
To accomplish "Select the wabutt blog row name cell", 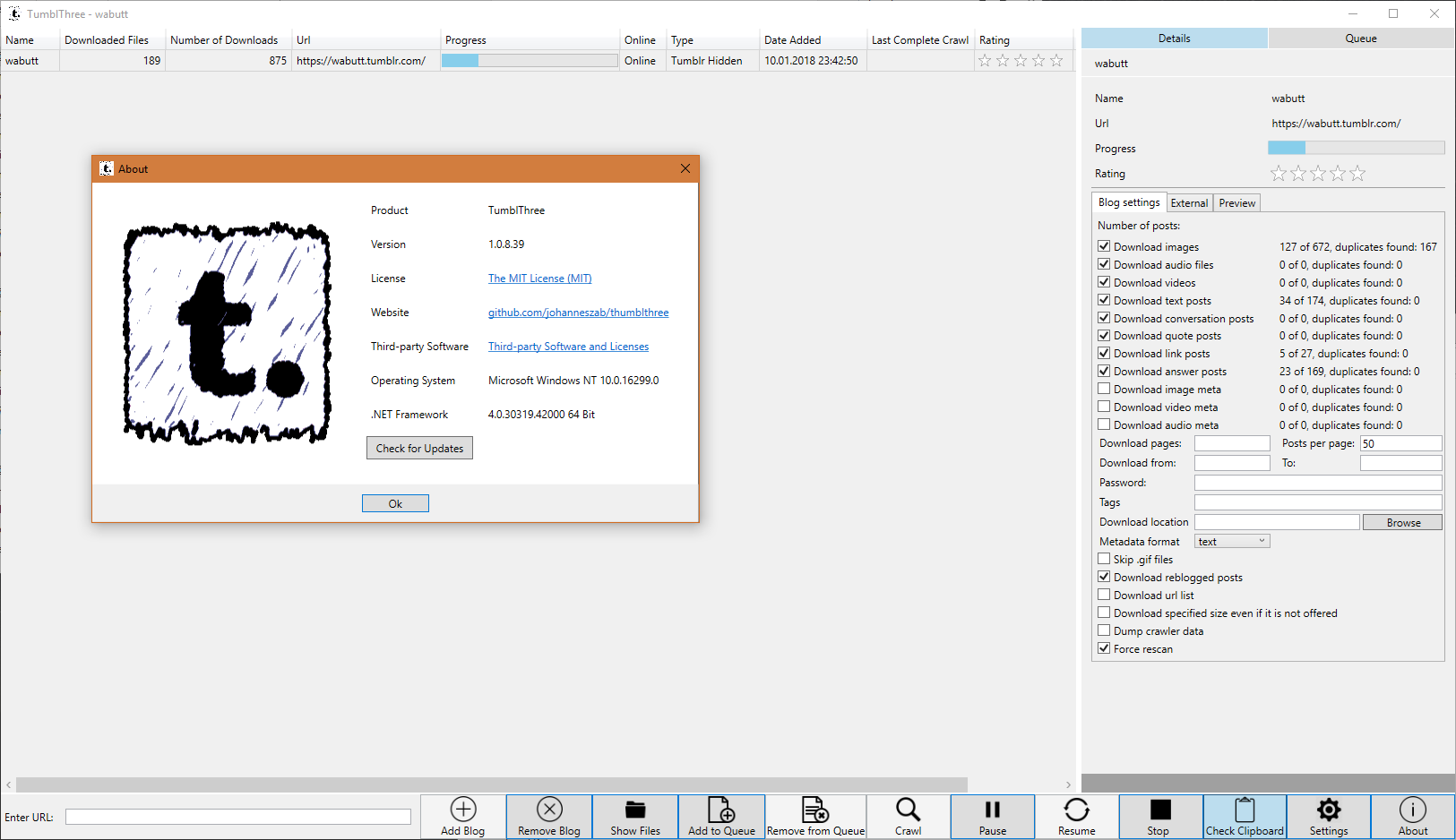I will coord(30,61).
